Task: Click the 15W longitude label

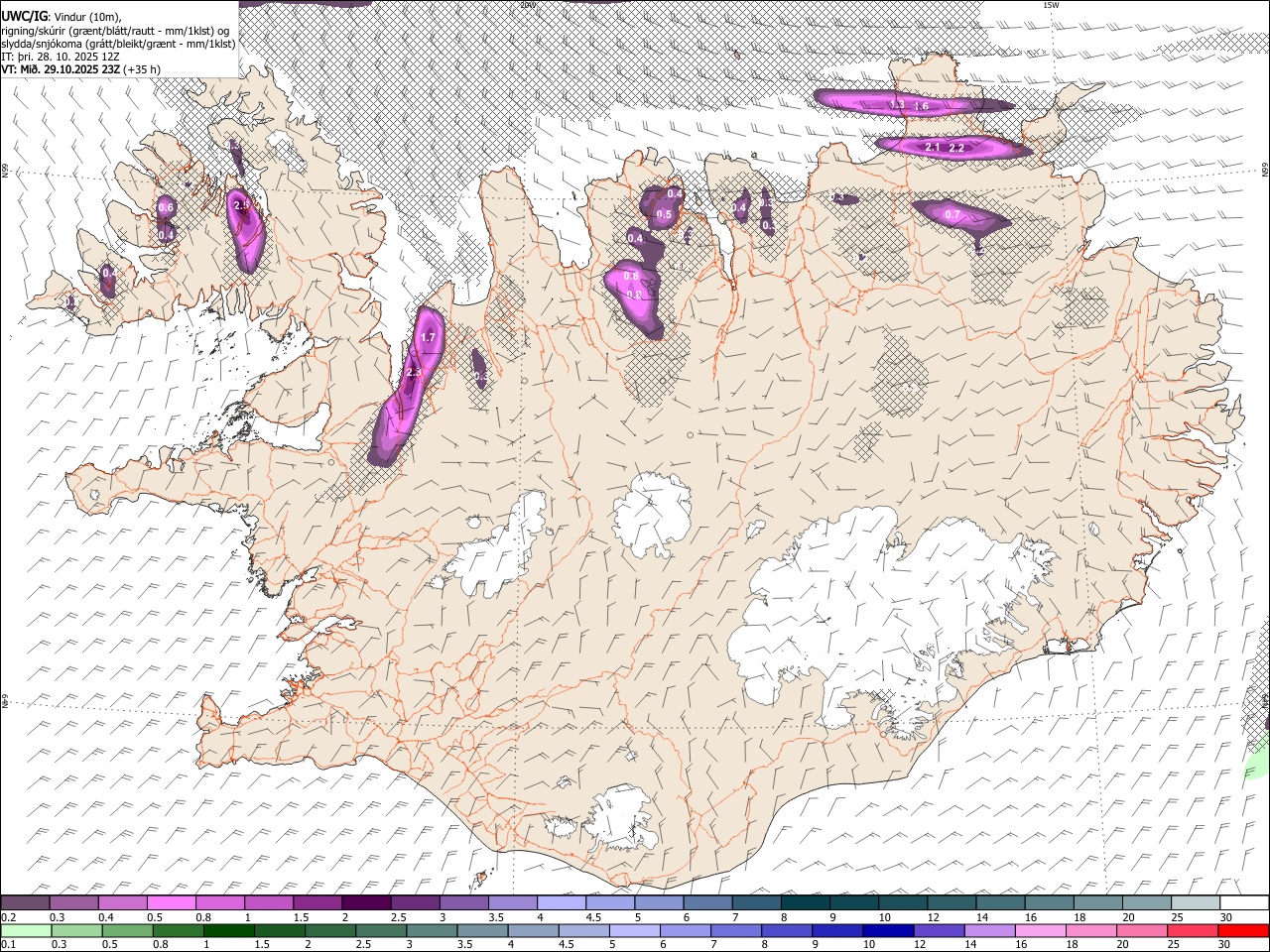Action: (1052, 5)
